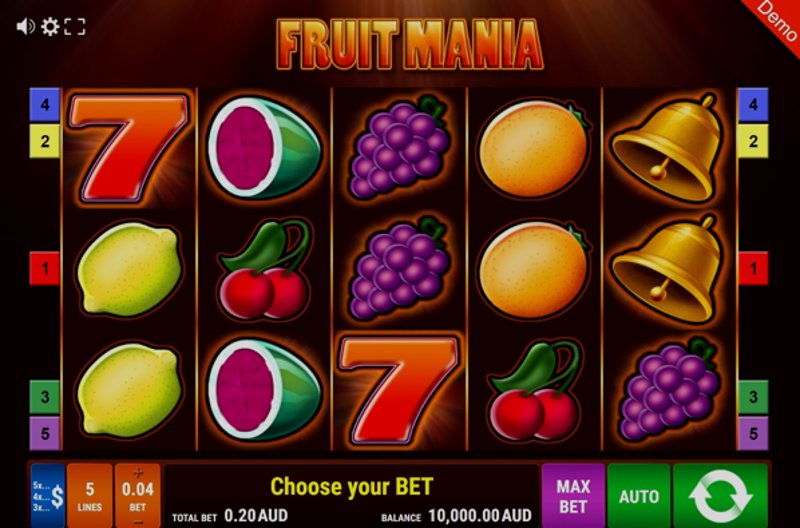800x528 pixels.
Task: Increase bet with the plus sign
Action: [138, 472]
